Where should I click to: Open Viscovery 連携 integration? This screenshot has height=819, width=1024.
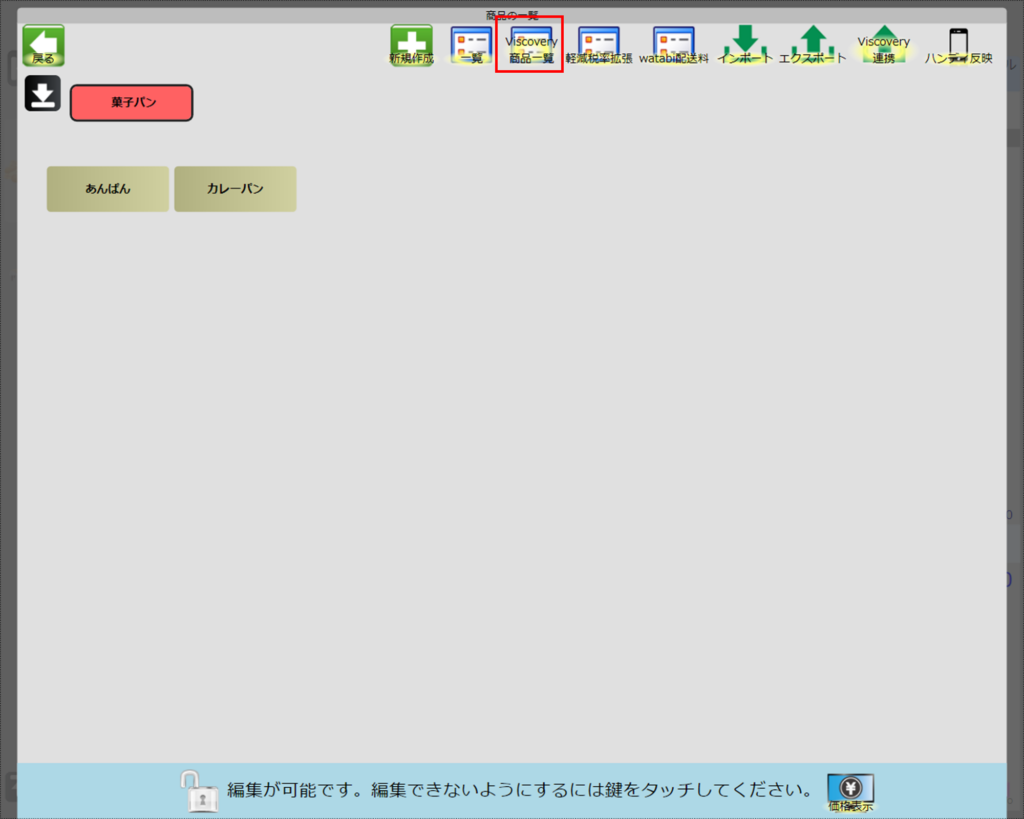(883, 46)
